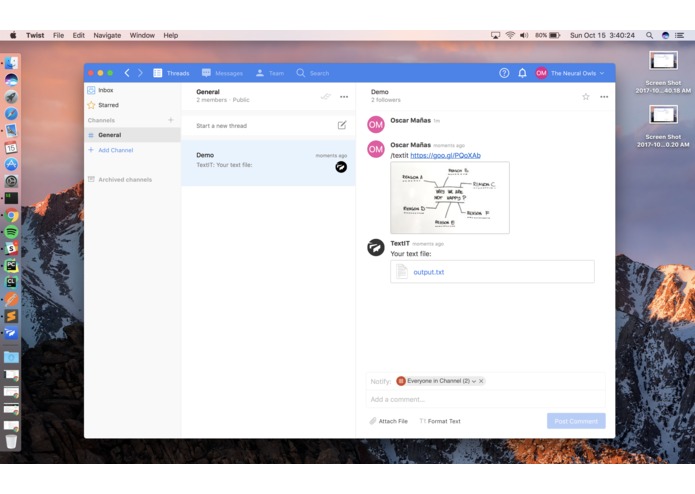
Task: Open Archived channels
Action: (120, 179)
